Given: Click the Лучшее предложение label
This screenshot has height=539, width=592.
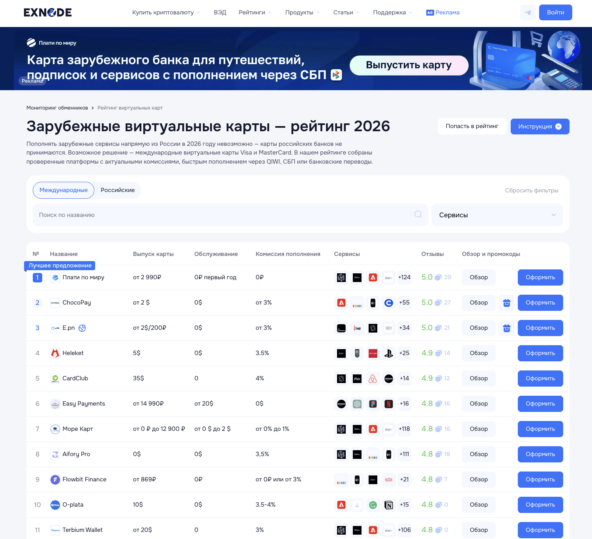Looking at the screenshot, I should [60, 266].
